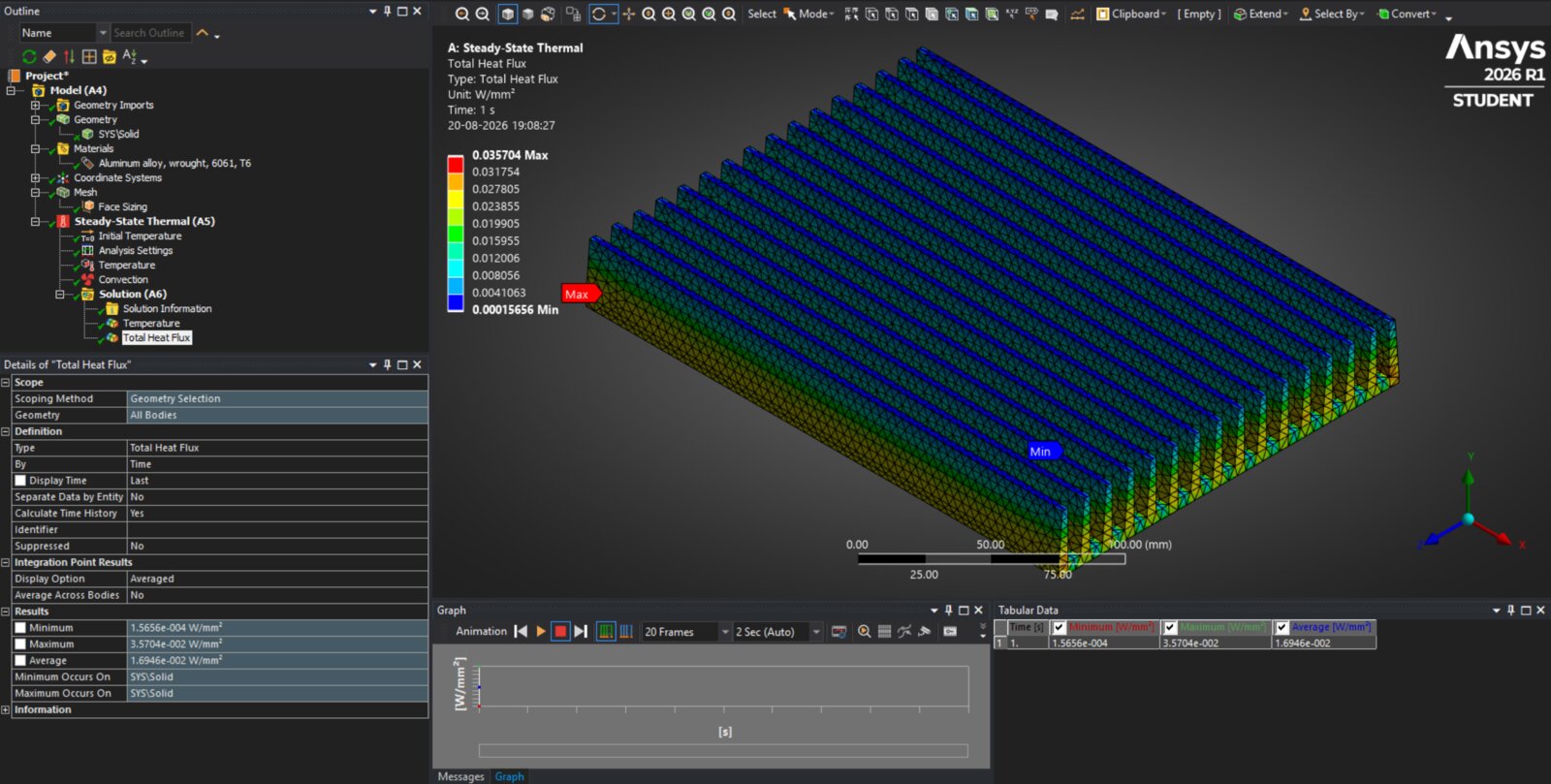This screenshot has width=1551, height=784.
Task: Click the [ Empty ] clipboard button
Action: [1199, 14]
